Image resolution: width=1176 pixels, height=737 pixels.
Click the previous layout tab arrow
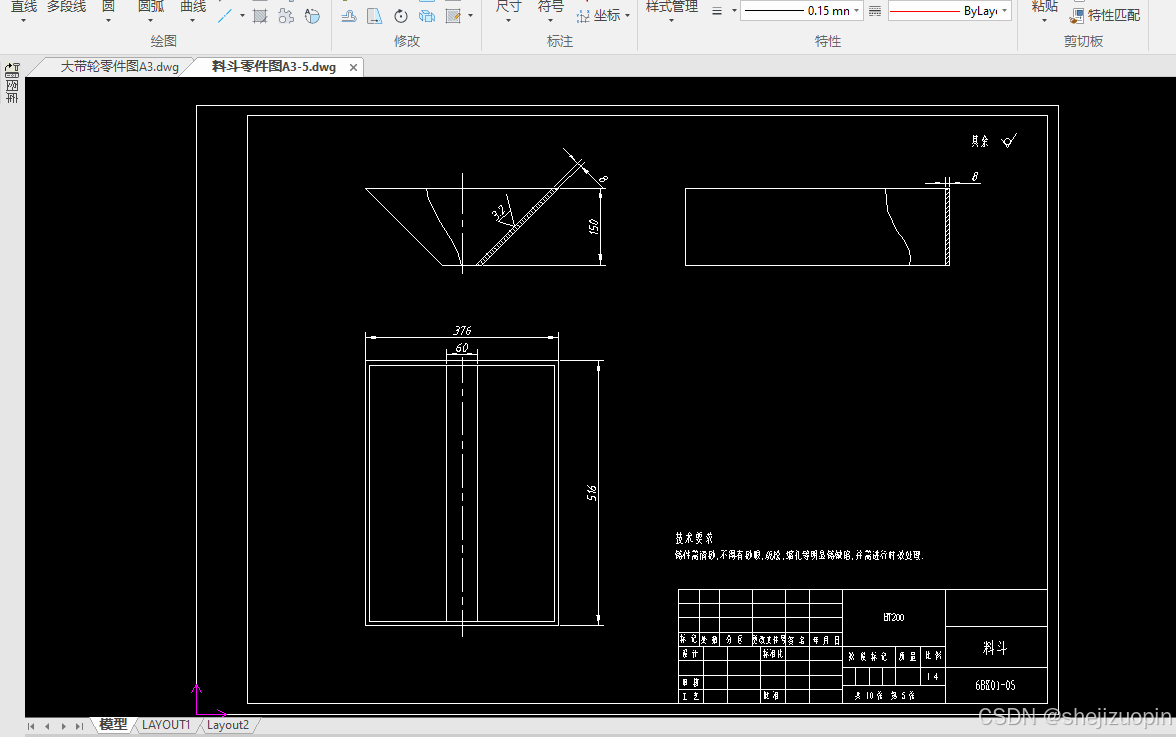(47, 727)
